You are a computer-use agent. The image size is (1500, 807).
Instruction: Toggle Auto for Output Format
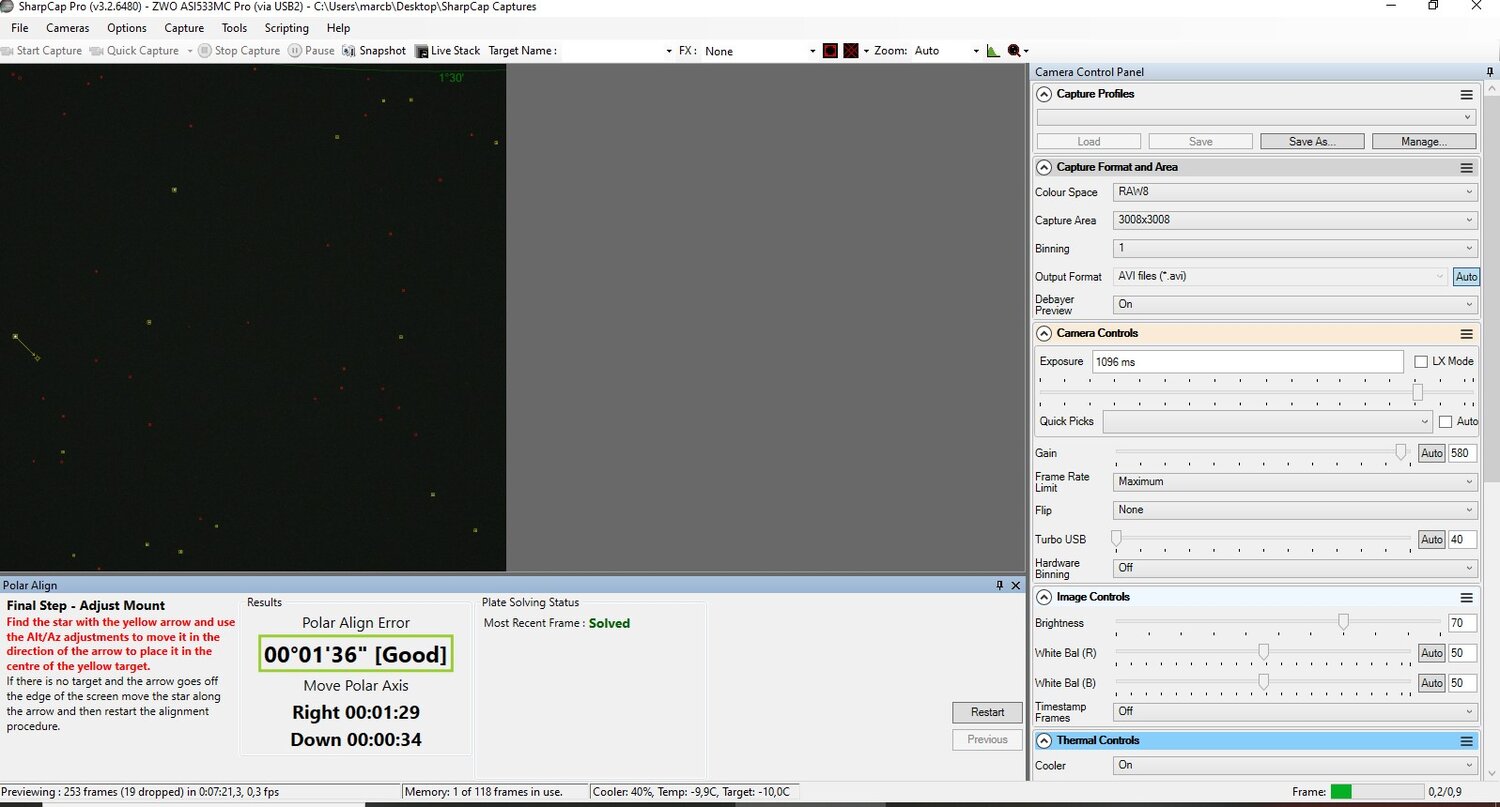(x=1466, y=277)
